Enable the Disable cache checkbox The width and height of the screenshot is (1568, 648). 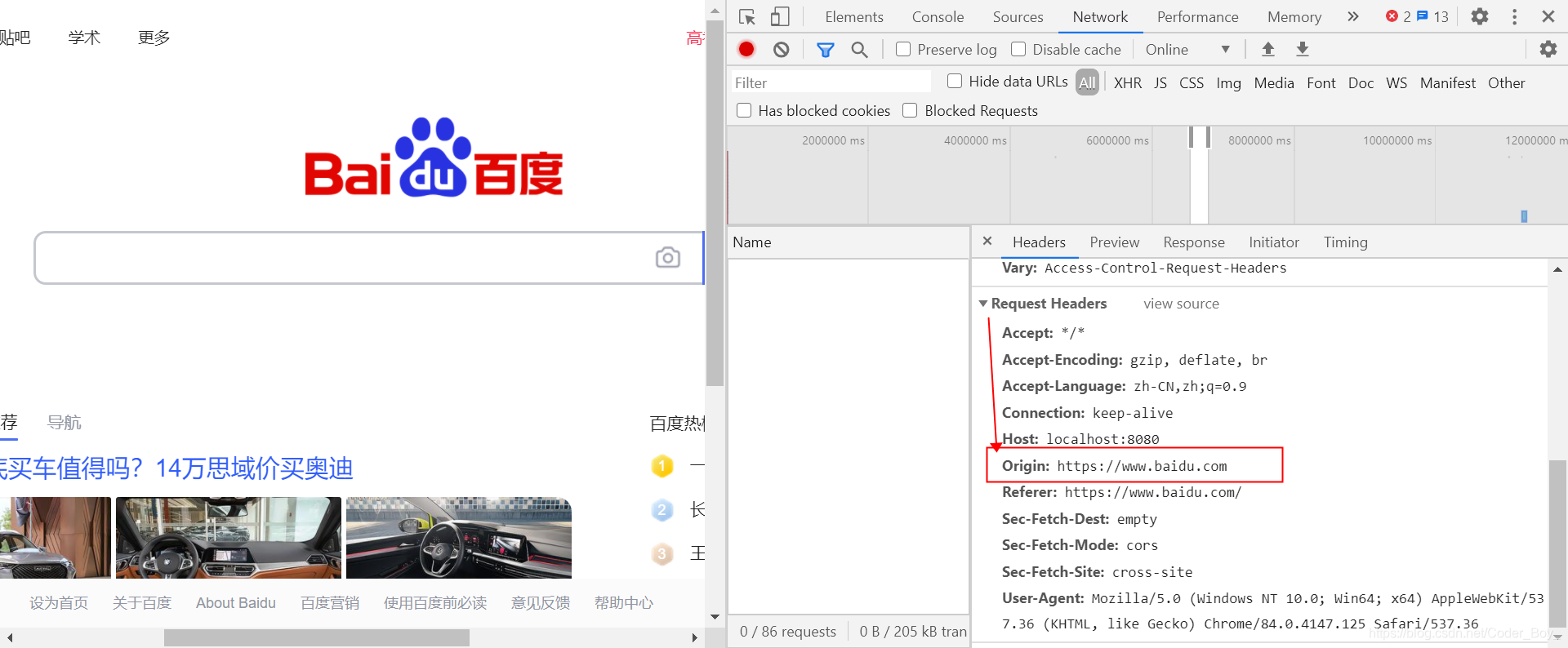pyautogui.click(x=1018, y=49)
